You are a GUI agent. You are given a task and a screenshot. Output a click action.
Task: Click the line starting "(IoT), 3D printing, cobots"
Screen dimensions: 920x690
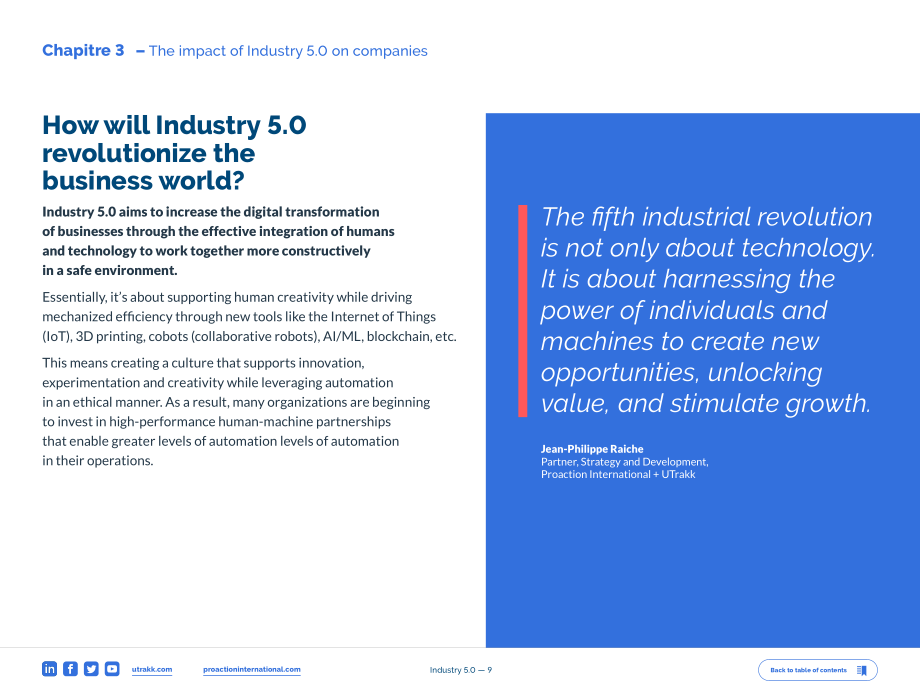click(x=249, y=336)
